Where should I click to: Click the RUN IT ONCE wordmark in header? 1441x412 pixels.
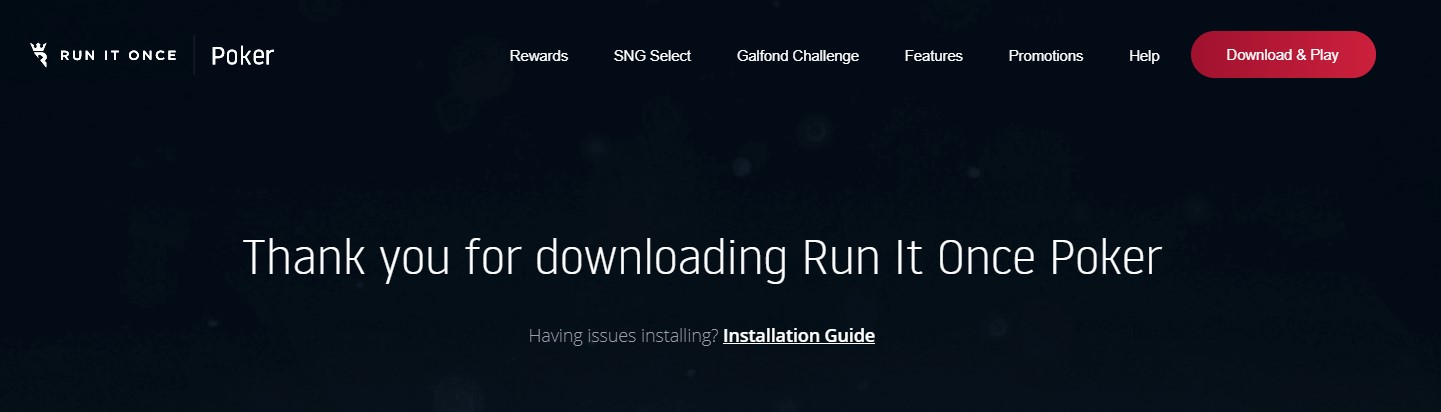pyautogui.click(x=118, y=56)
